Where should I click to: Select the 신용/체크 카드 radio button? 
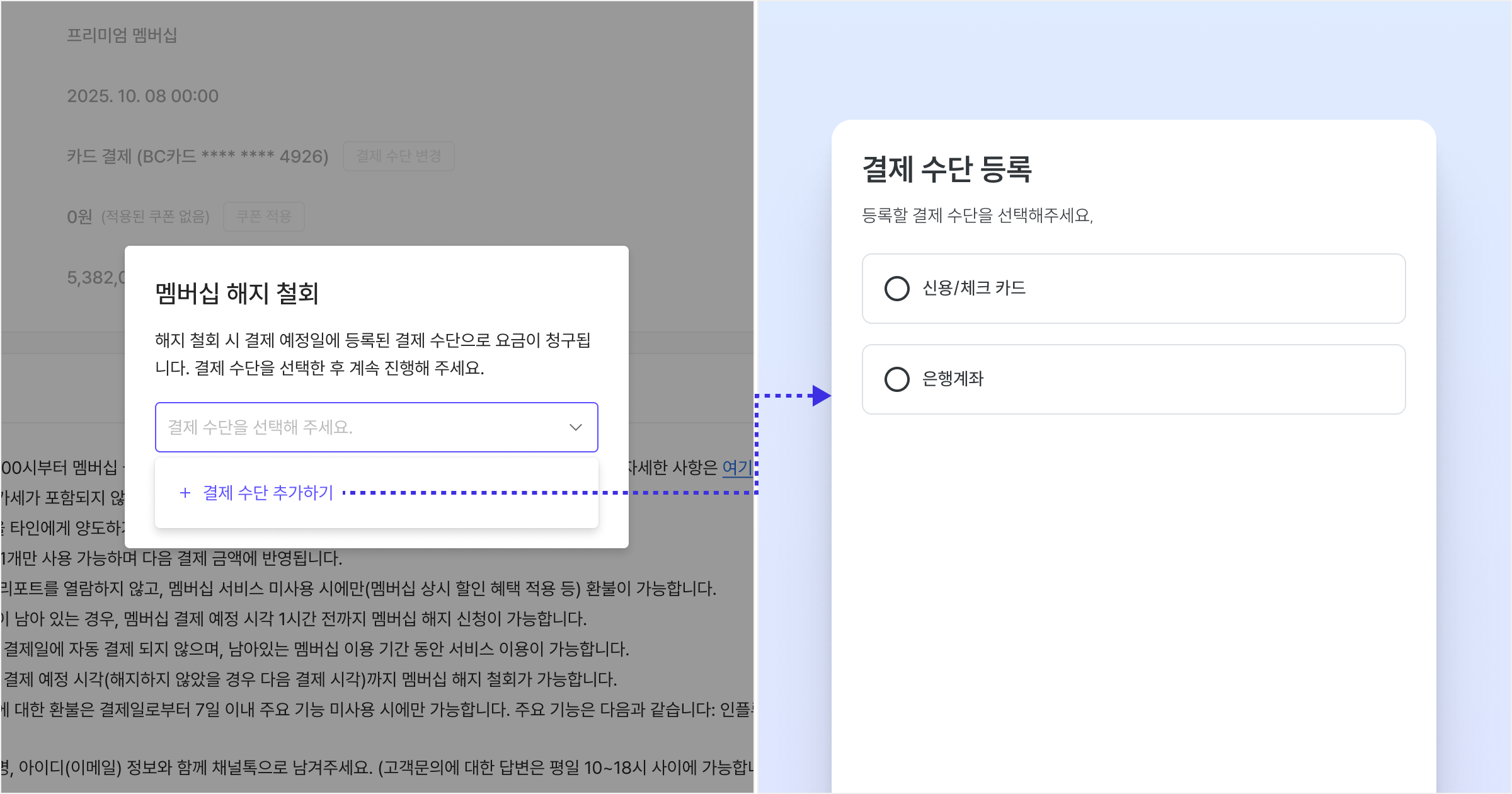coord(896,289)
